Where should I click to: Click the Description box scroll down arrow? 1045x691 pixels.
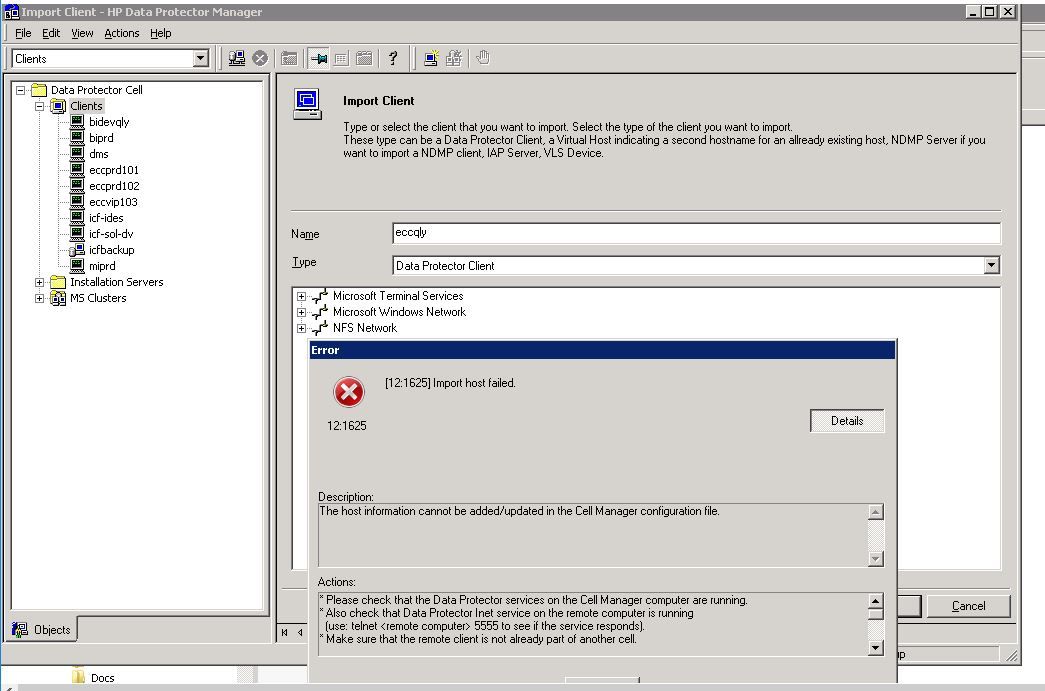(x=876, y=559)
